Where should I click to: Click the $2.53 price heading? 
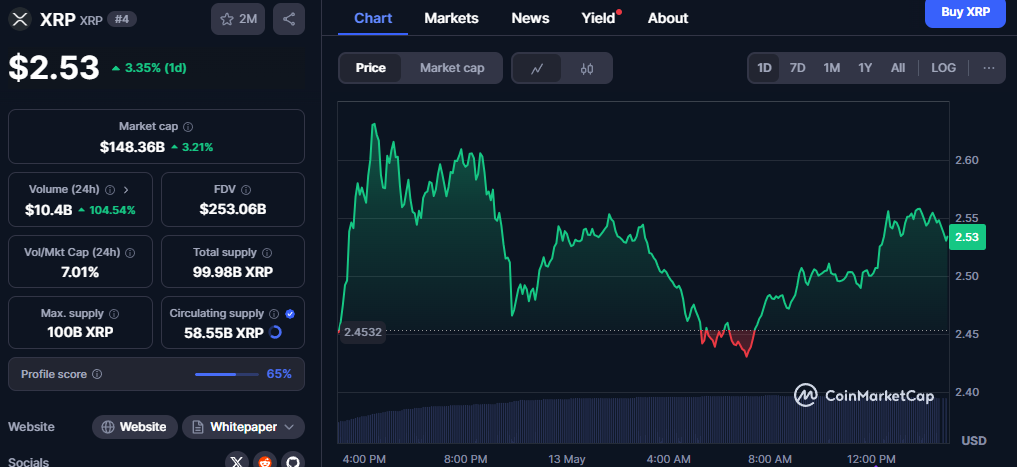point(54,67)
